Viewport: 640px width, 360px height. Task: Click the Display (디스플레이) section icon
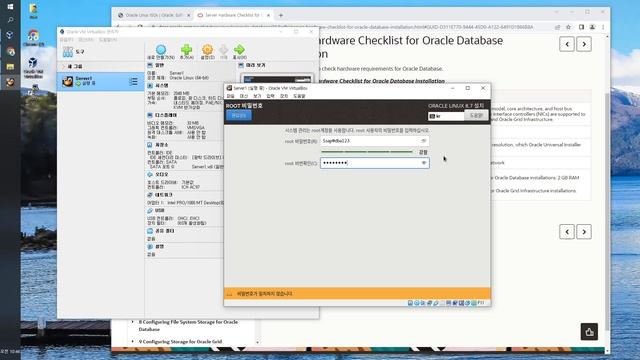point(150,116)
